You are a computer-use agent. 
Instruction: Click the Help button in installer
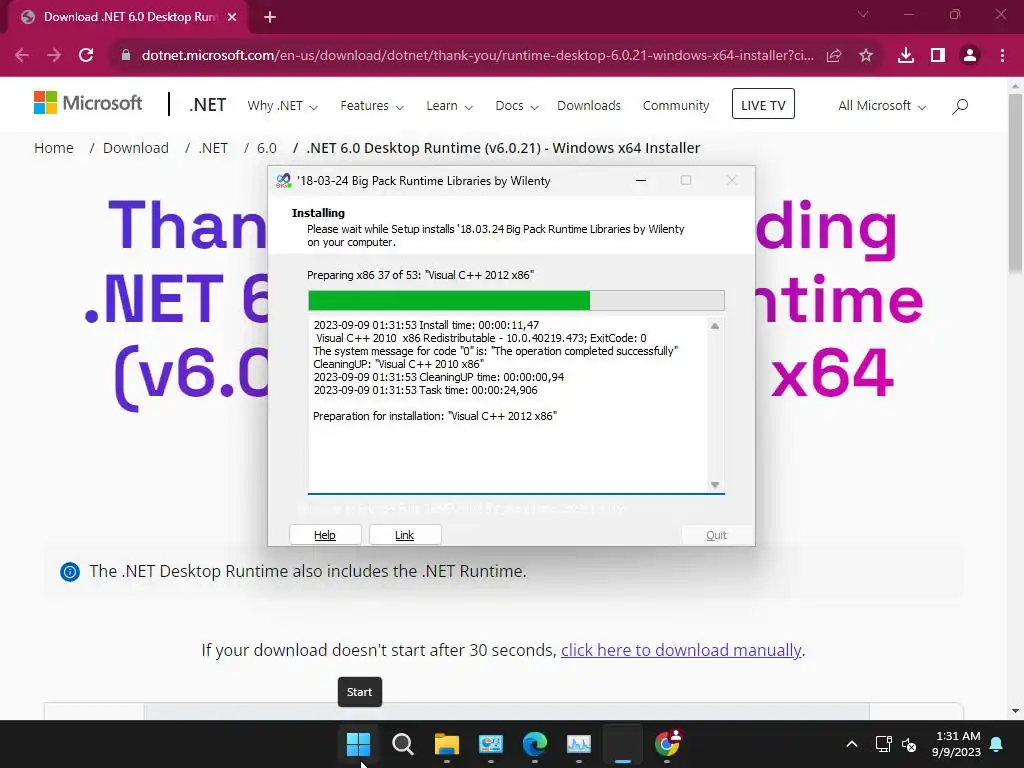click(x=325, y=535)
